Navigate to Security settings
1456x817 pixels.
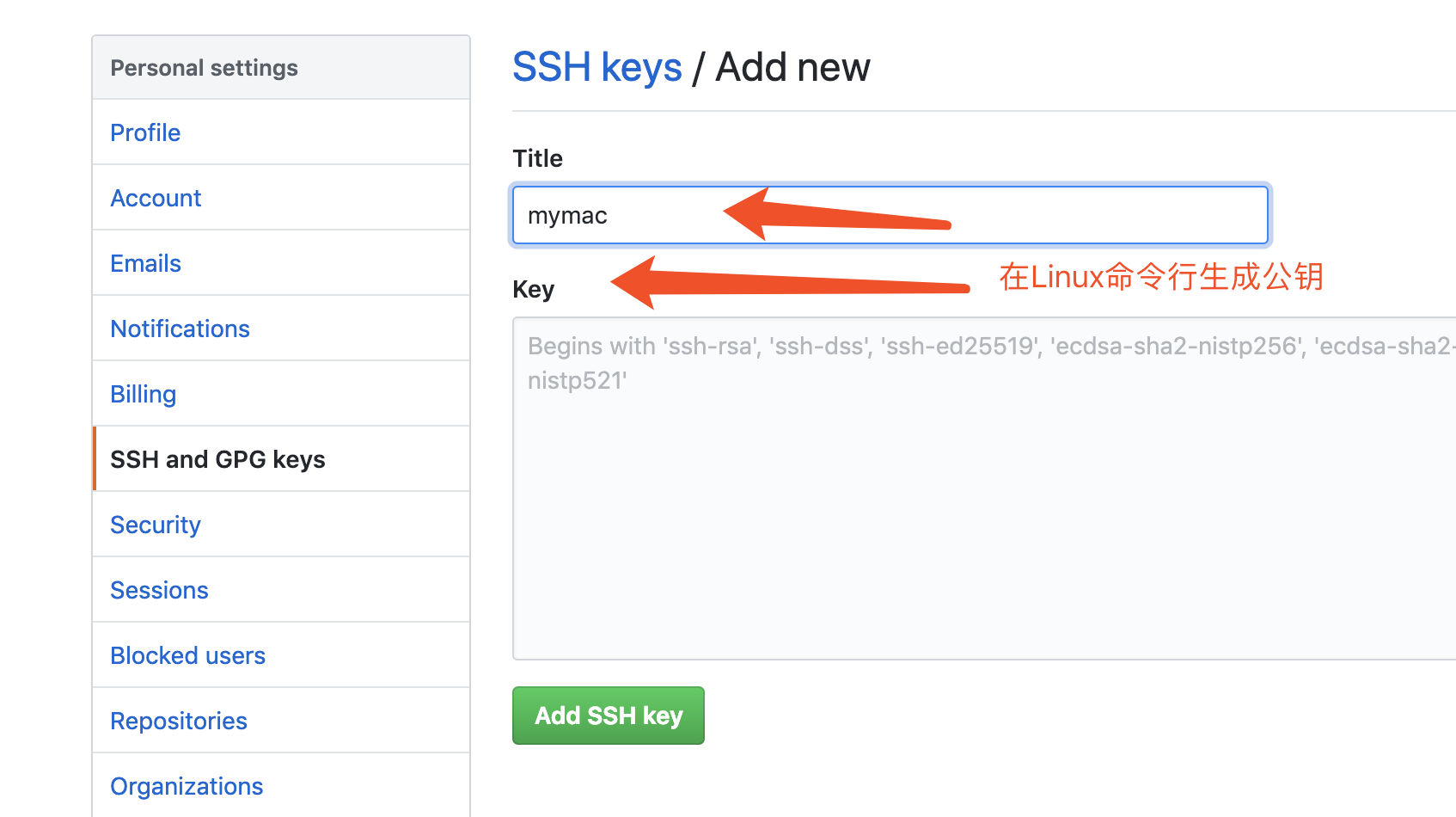point(155,525)
